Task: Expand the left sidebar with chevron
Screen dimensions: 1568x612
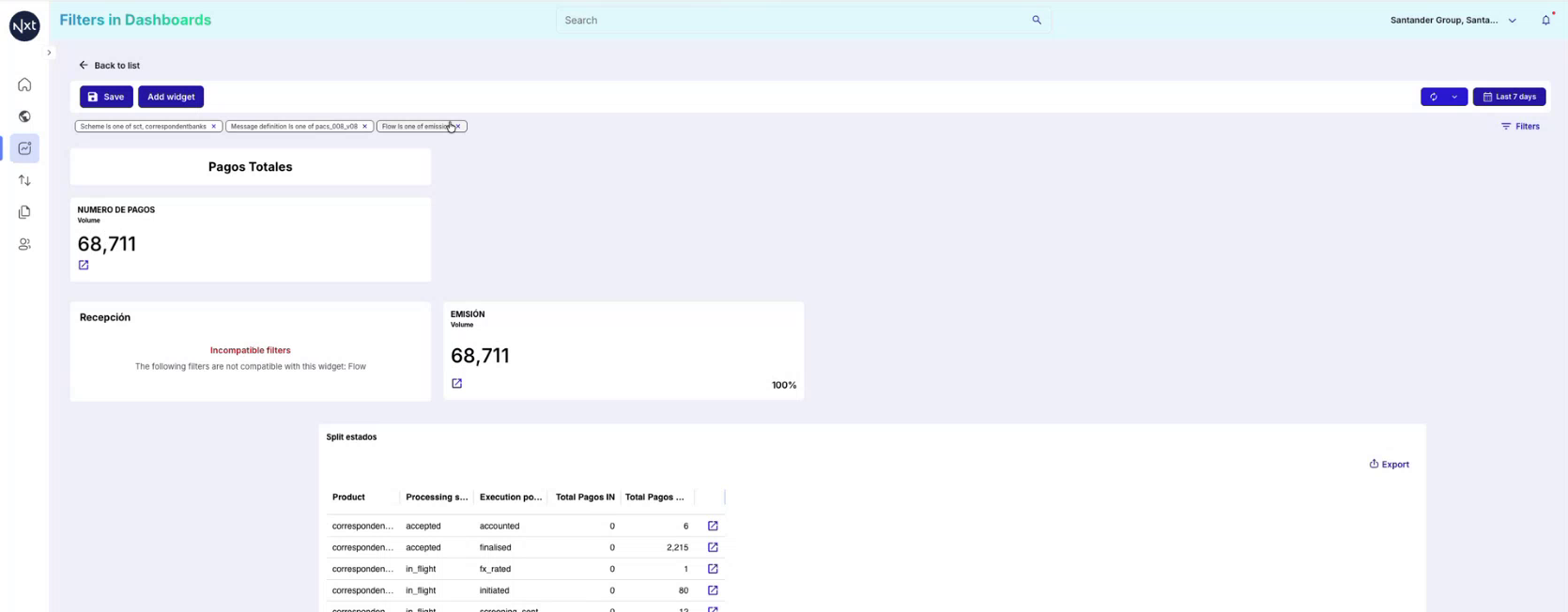Action: click(49, 53)
